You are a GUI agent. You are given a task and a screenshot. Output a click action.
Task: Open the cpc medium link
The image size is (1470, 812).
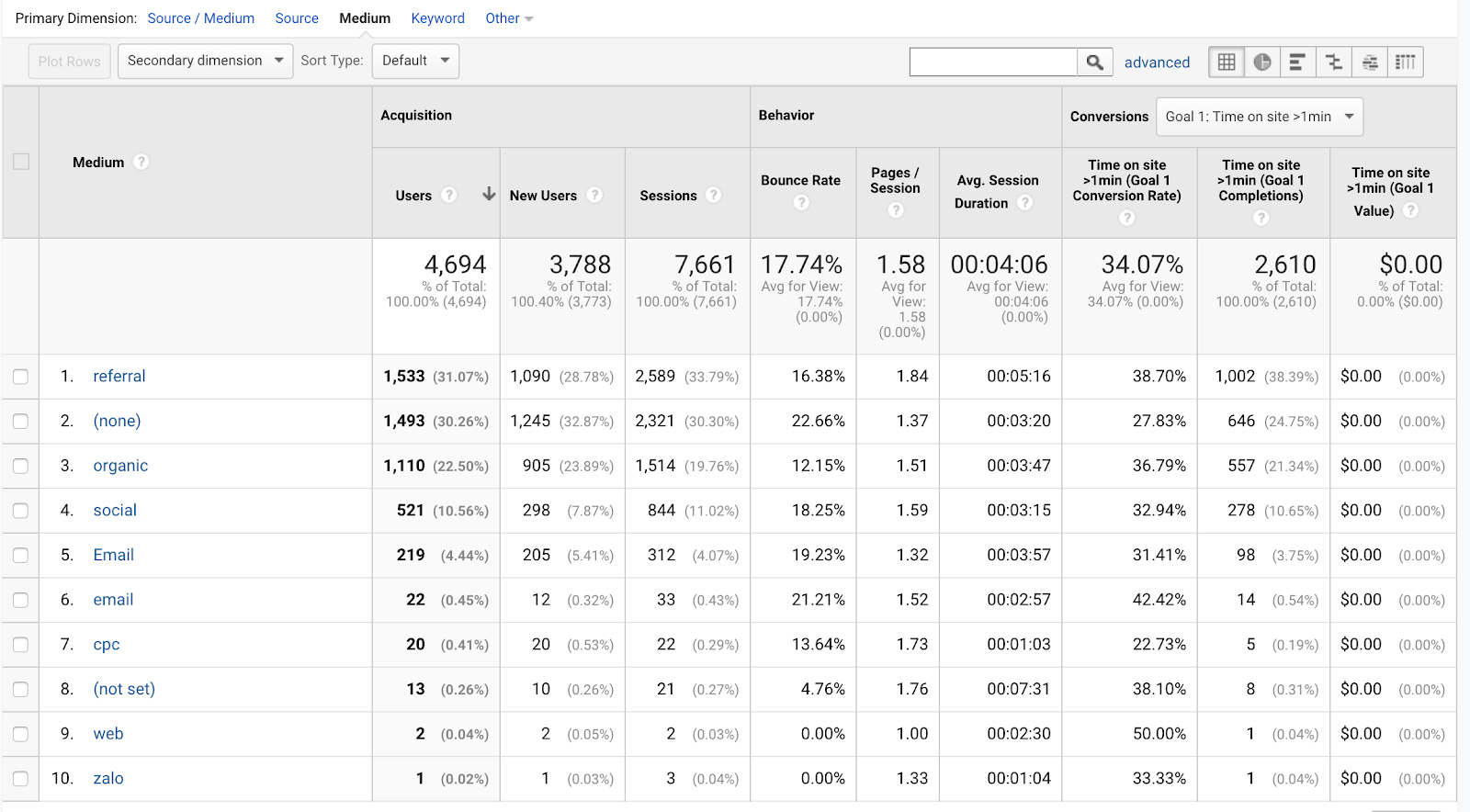(x=107, y=645)
